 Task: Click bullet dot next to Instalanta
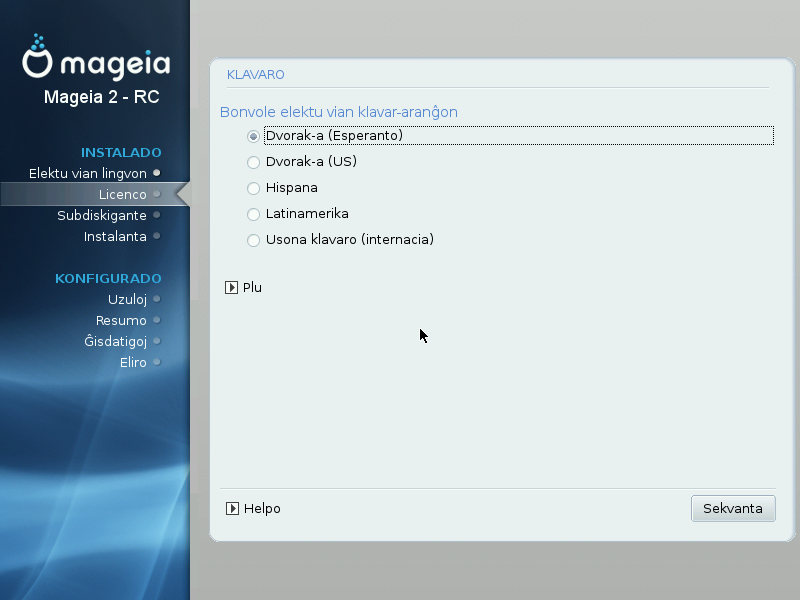157,236
